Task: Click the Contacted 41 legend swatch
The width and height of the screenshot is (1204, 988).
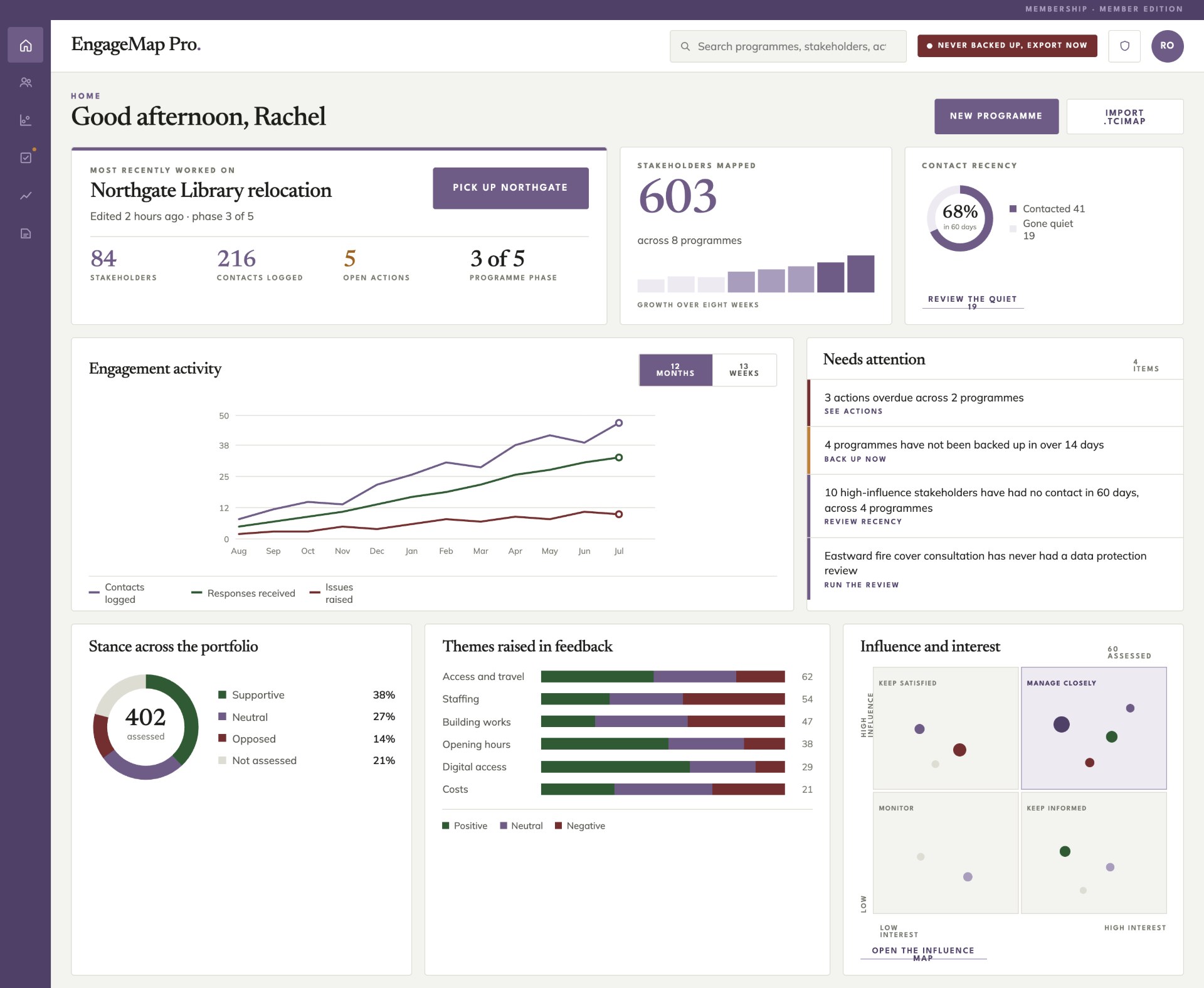Action: coord(1013,209)
